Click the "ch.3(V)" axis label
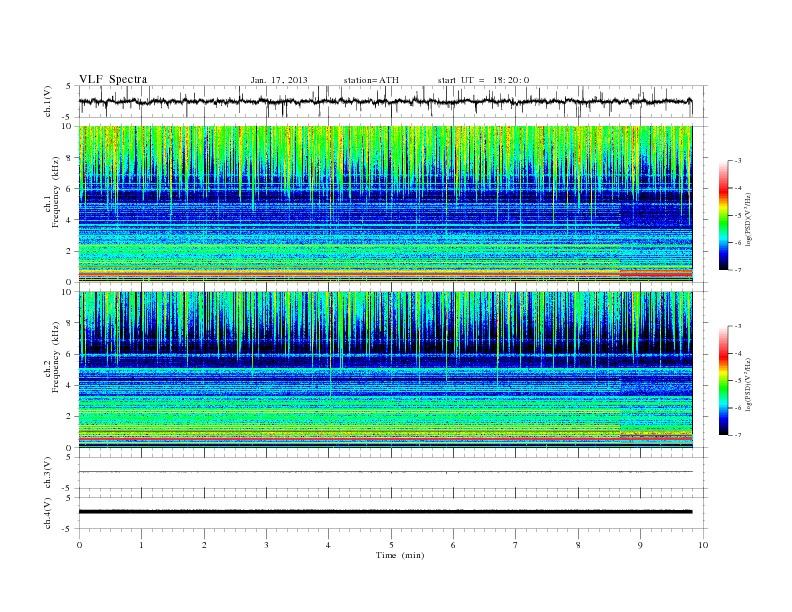The height and width of the screenshot is (612, 792). click(48, 473)
